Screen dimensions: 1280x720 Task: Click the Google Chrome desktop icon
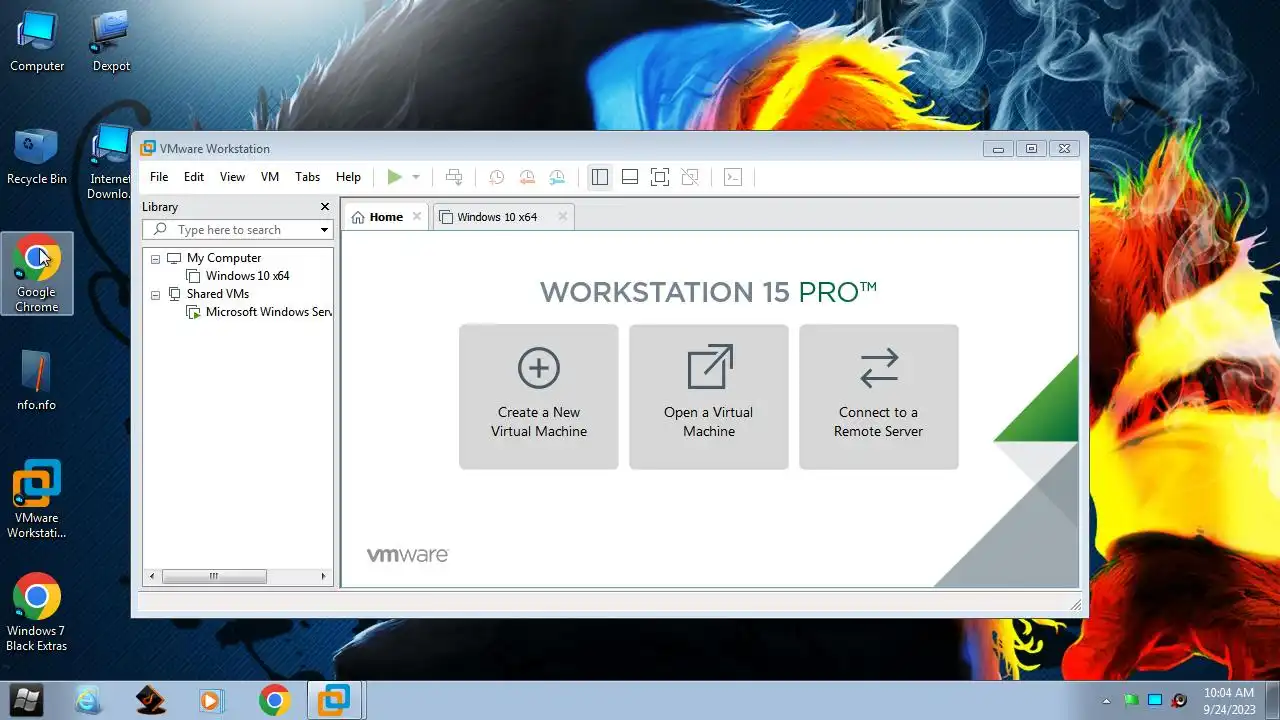pyautogui.click(x=37, y=273)
